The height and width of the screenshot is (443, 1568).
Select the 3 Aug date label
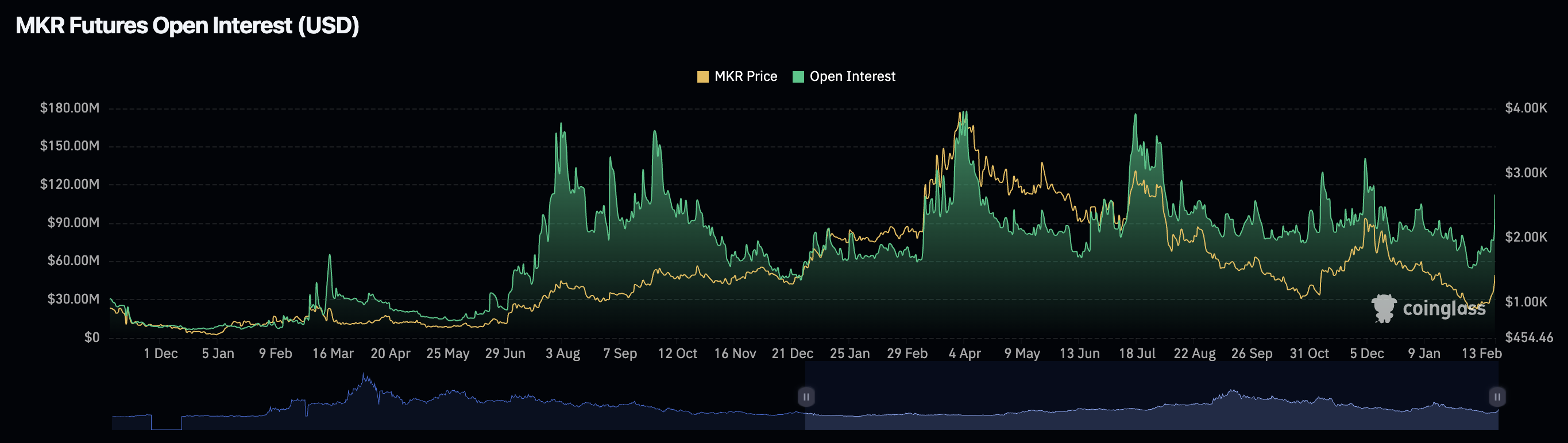pyautogui.click(x=562, y=353)
